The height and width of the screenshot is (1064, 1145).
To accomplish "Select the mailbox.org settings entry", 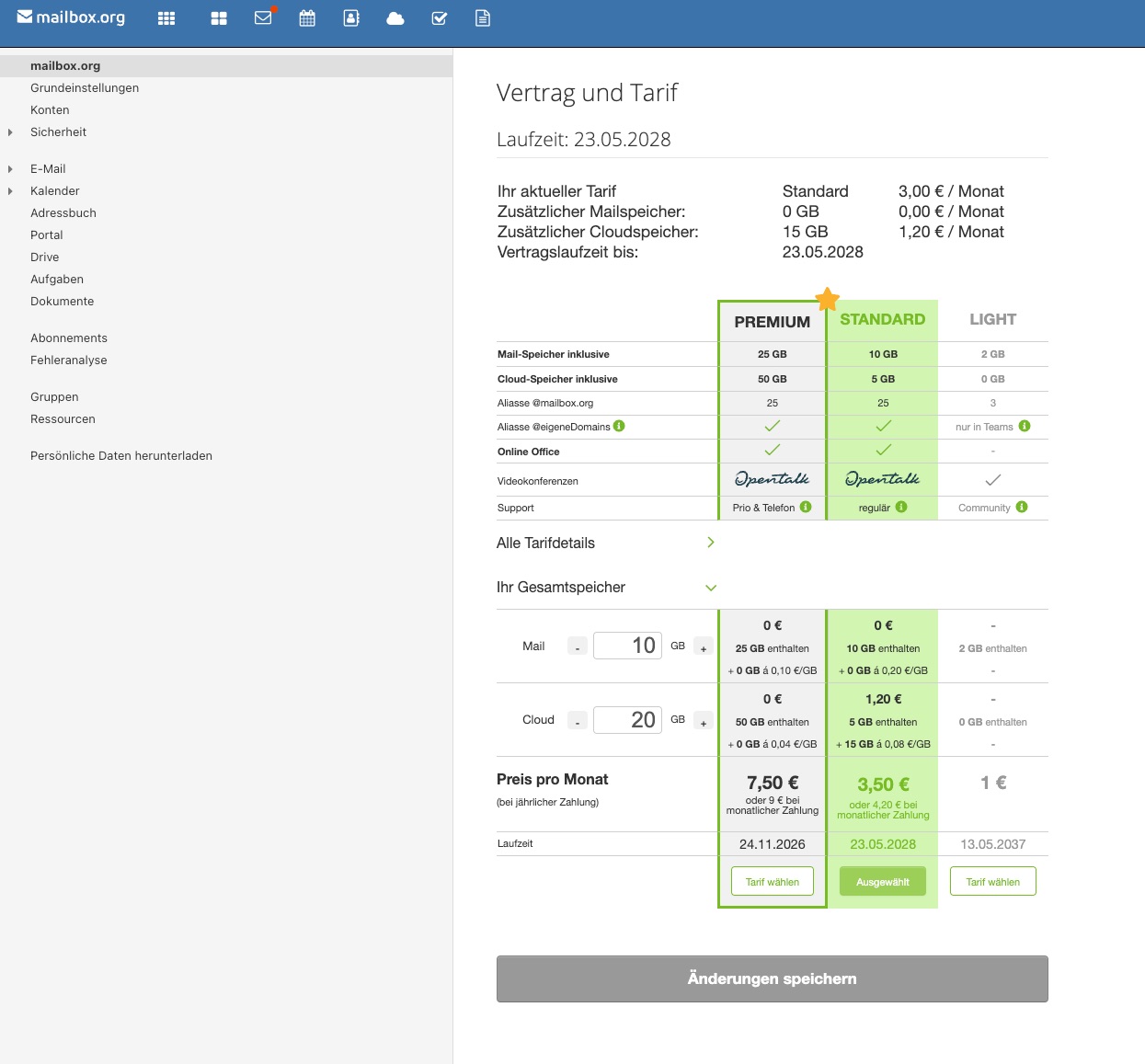I will pyautogui.click(x=226, y=66).
